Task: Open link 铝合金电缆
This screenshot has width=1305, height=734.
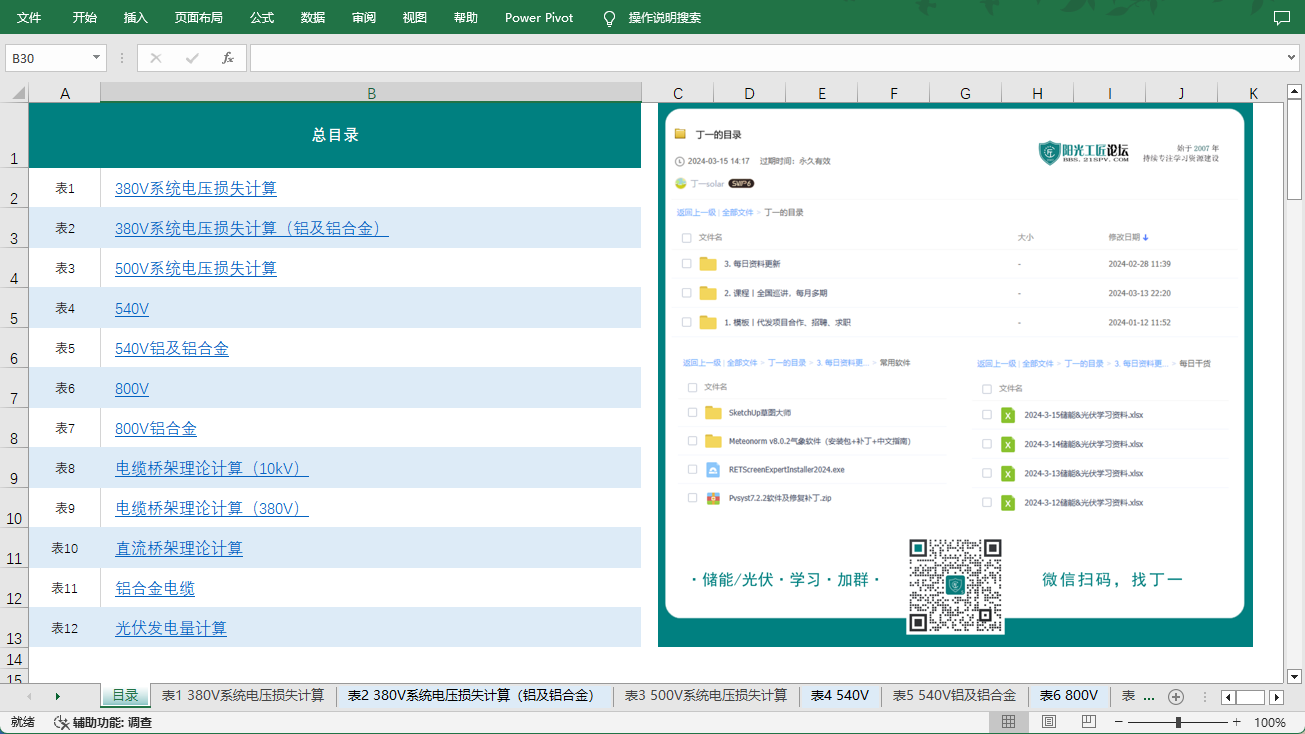Action: click(155, 588)
